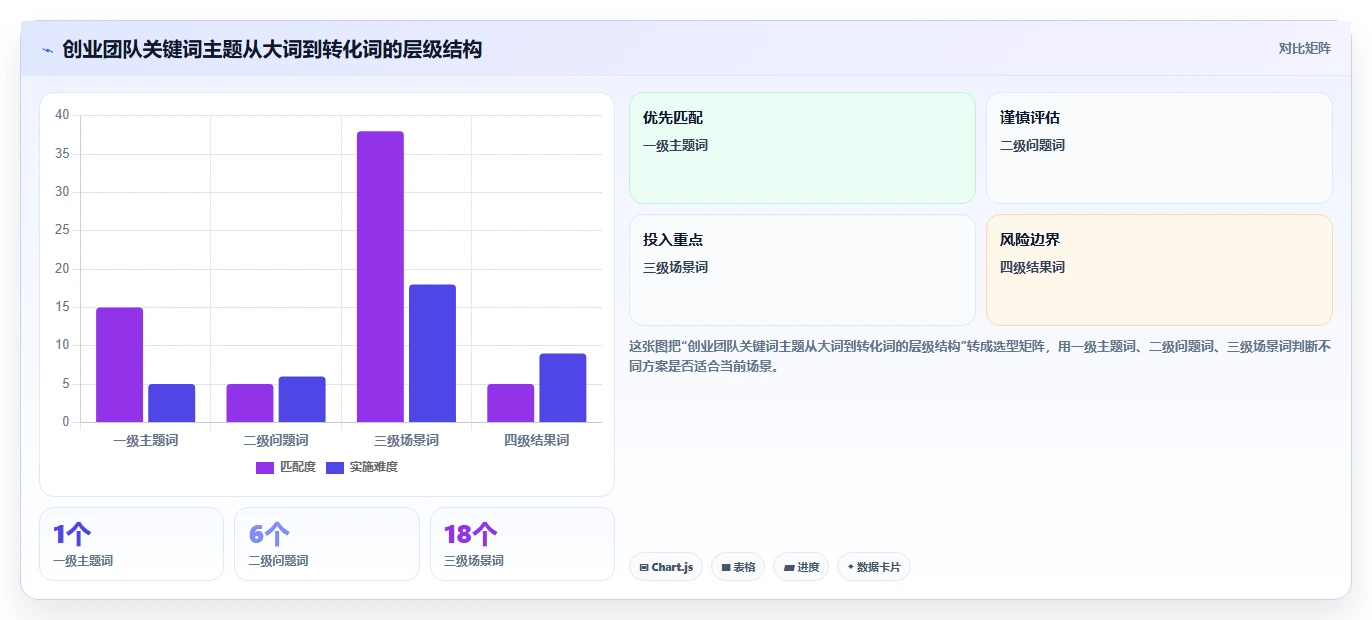Open the 1个 一级主题词 stat card

tap(131, 544)
